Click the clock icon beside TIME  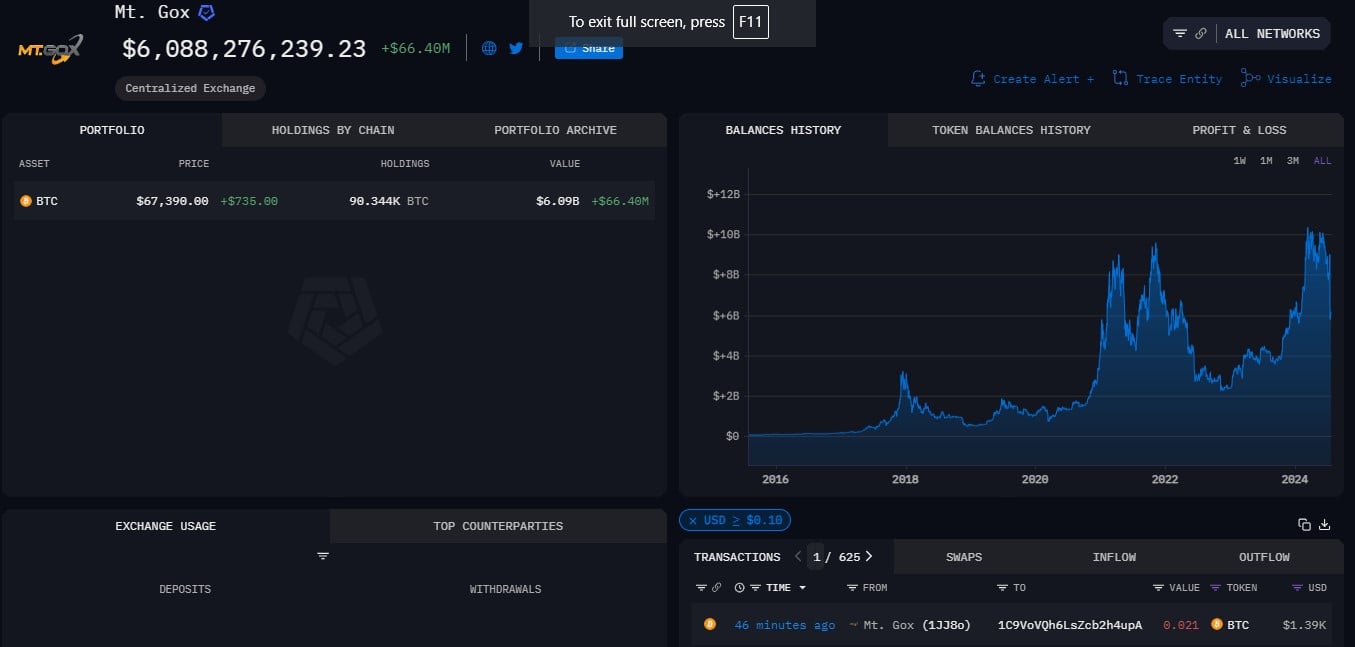tap(740, 588)
